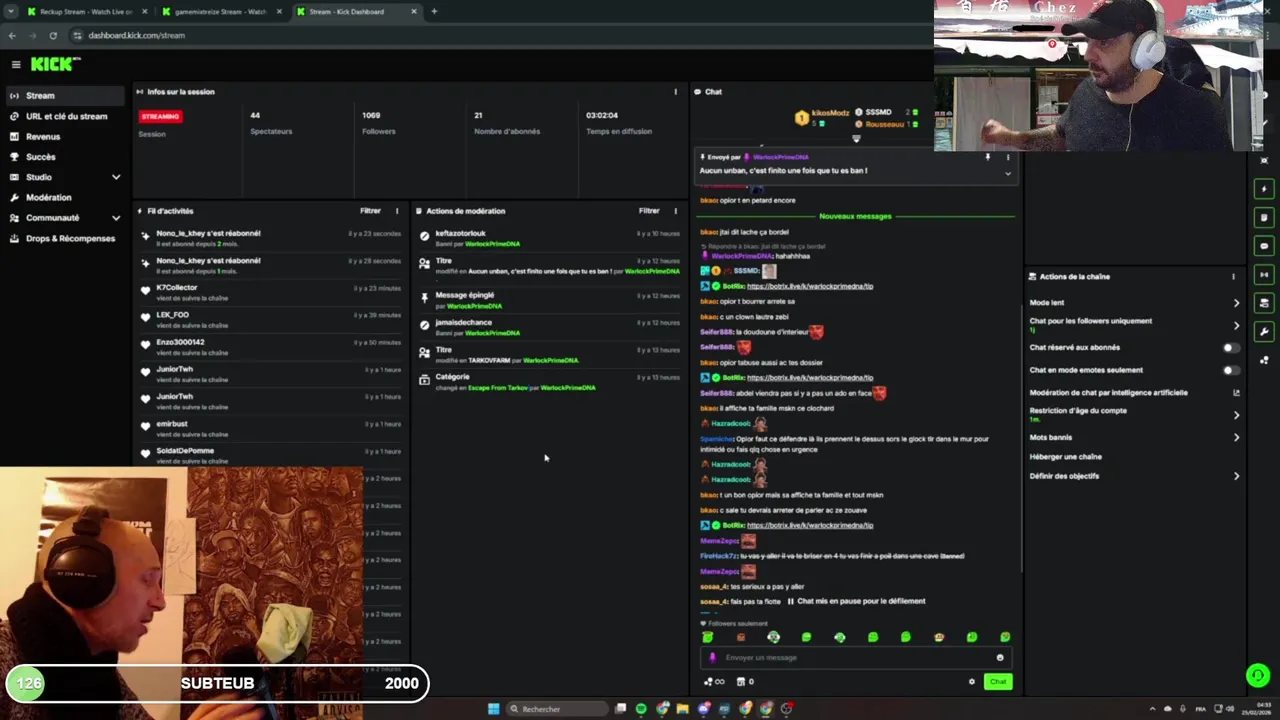Viewport: 1280px width, 720px height.
Task: Click K7Collector follow activity row
Action: 271,292
